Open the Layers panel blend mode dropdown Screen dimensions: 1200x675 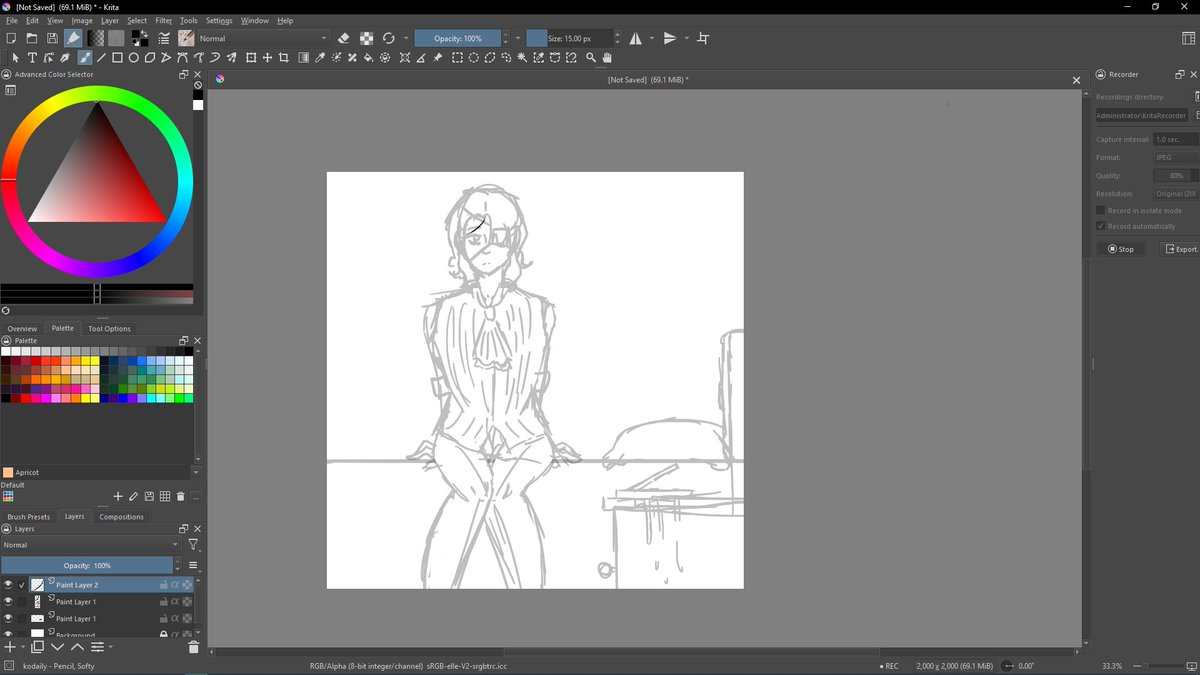tap(90, 545)
